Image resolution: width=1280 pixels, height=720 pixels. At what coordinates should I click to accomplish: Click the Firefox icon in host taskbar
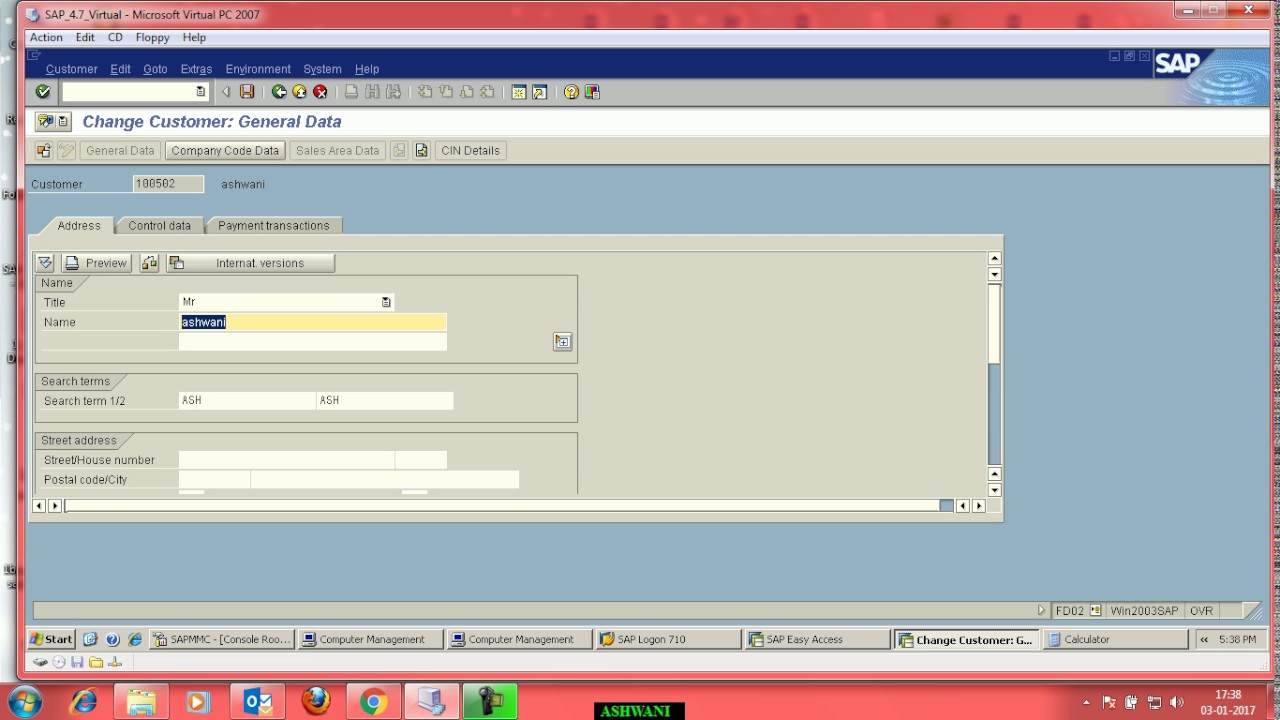(316, 702)
